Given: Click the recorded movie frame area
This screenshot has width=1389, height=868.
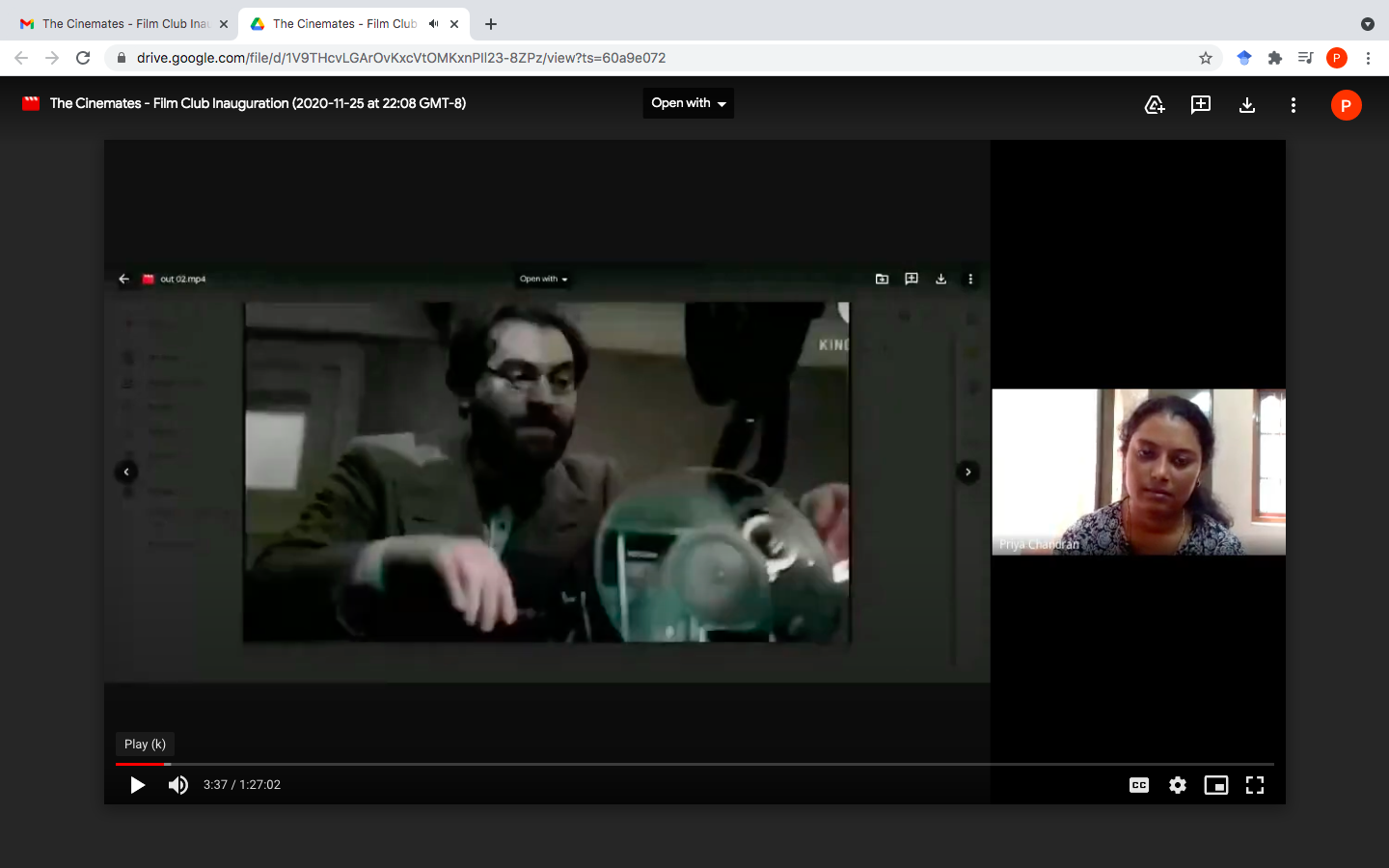Looking at the screenshot, I should 547,472.
